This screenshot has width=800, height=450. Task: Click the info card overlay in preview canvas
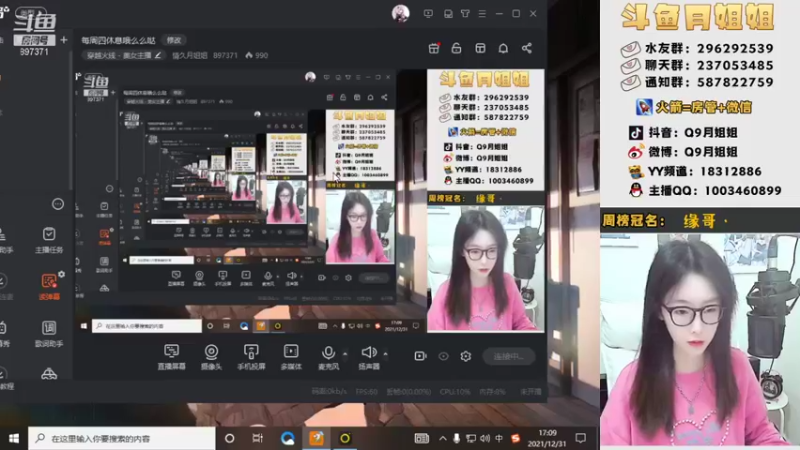coord(485,130)
